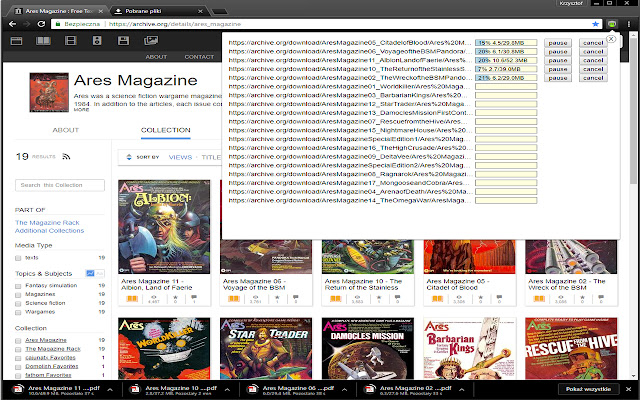Screen dimensions: 640x400
Task: Check the texts media type checkbox
Action: point(18,258)
